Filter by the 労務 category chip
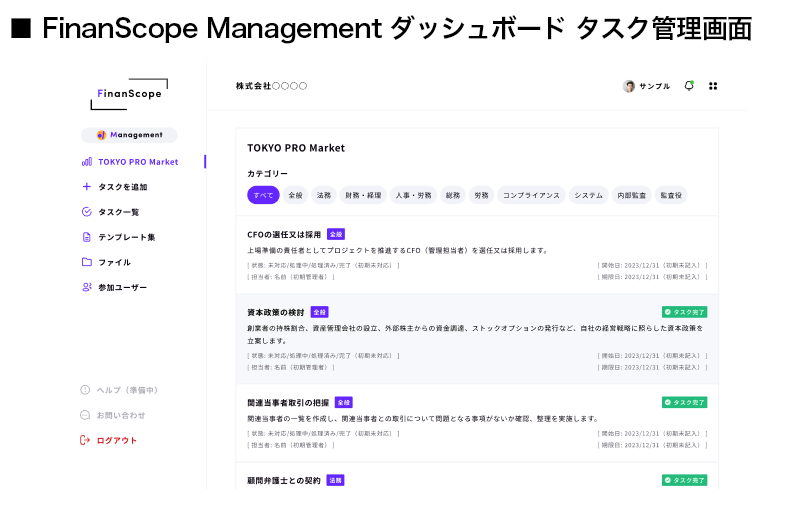Viewport: 800px width, 532px height. coord(481,195)
